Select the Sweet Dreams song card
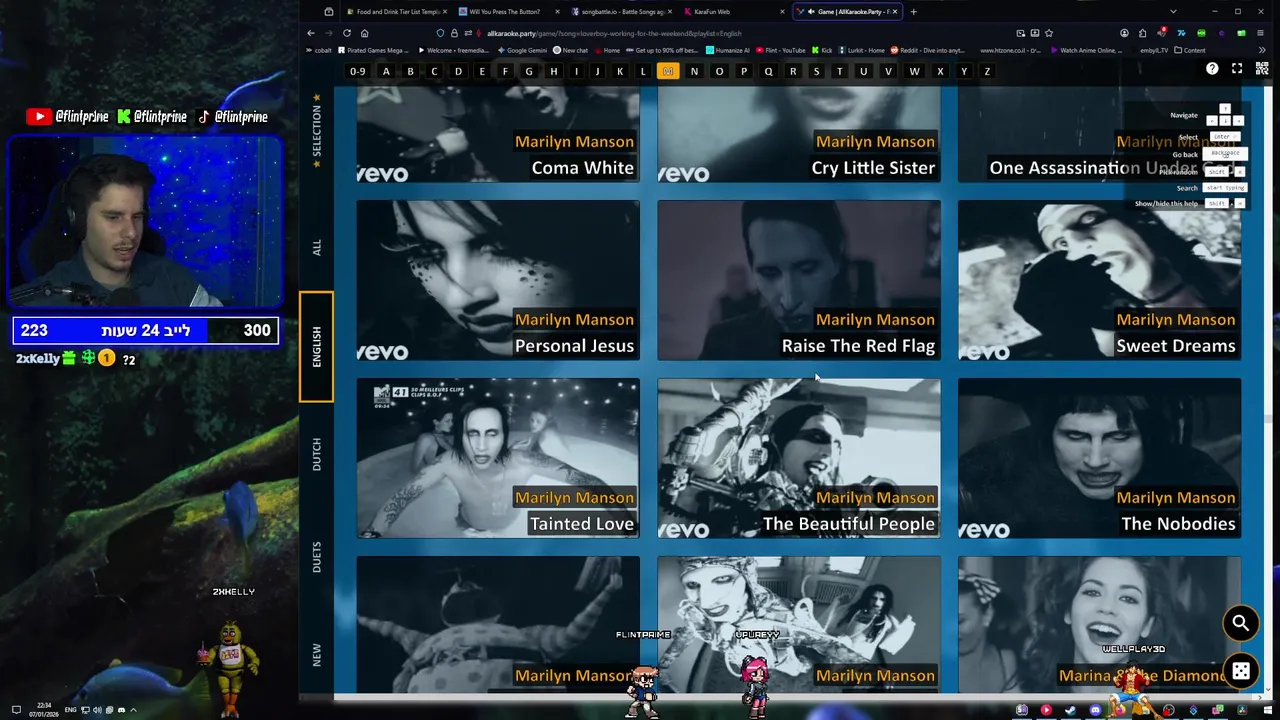This screenshot has width=1280, height=720. click(x=1100, y=280)
